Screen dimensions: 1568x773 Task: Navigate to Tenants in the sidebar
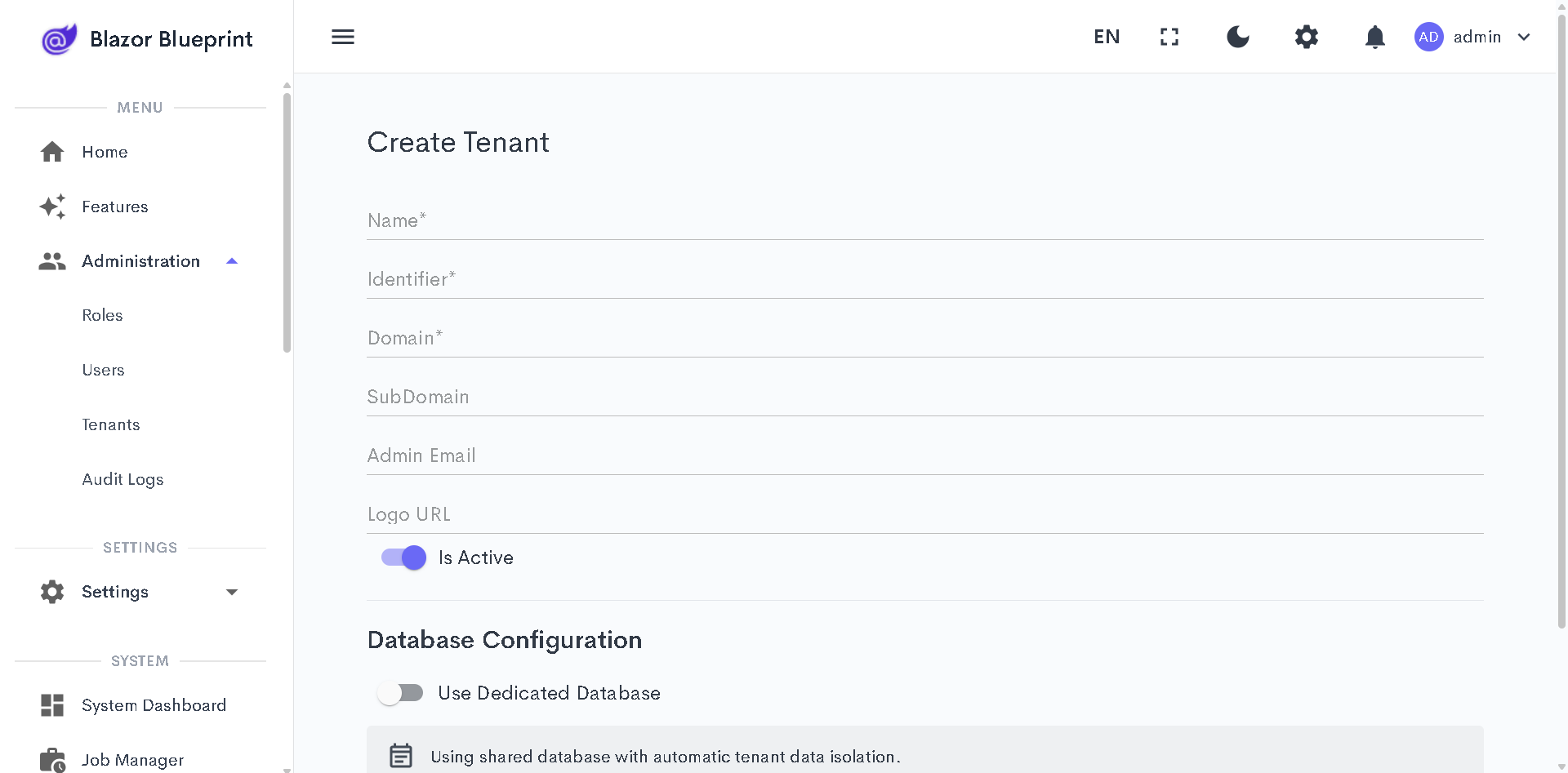click(110, 424)
